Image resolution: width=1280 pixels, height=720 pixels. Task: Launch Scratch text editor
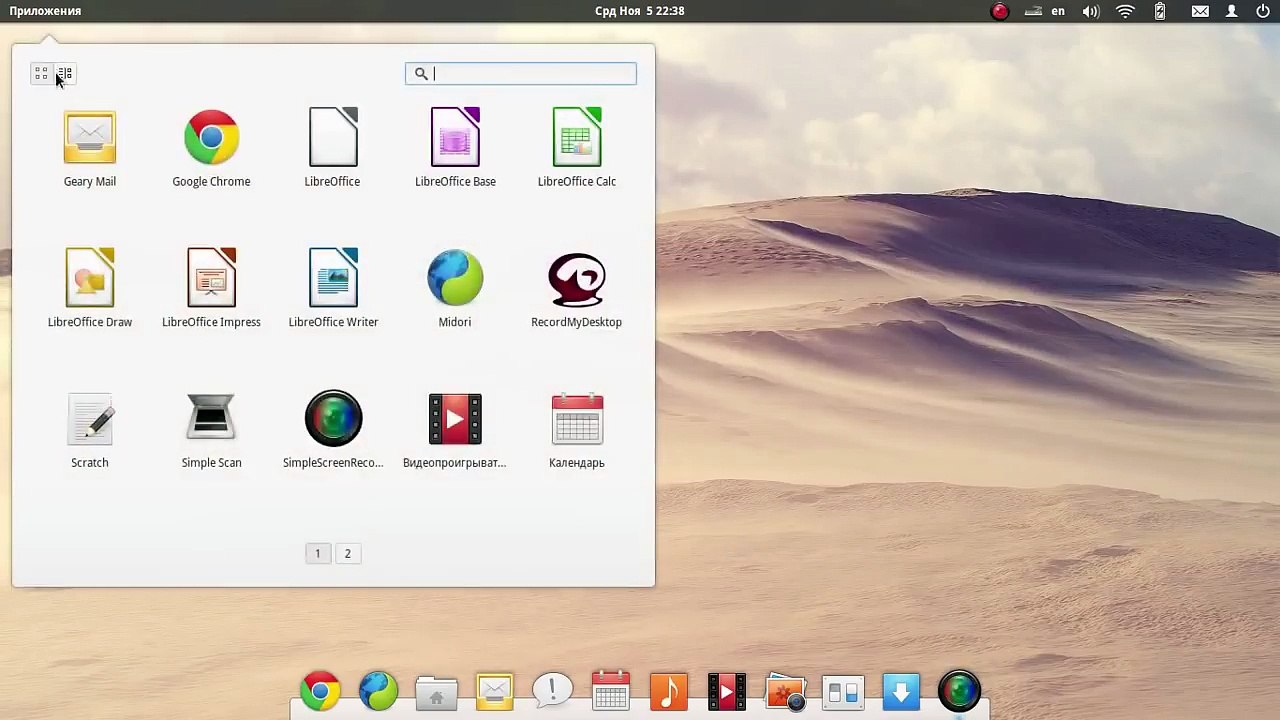coord(89,430)
